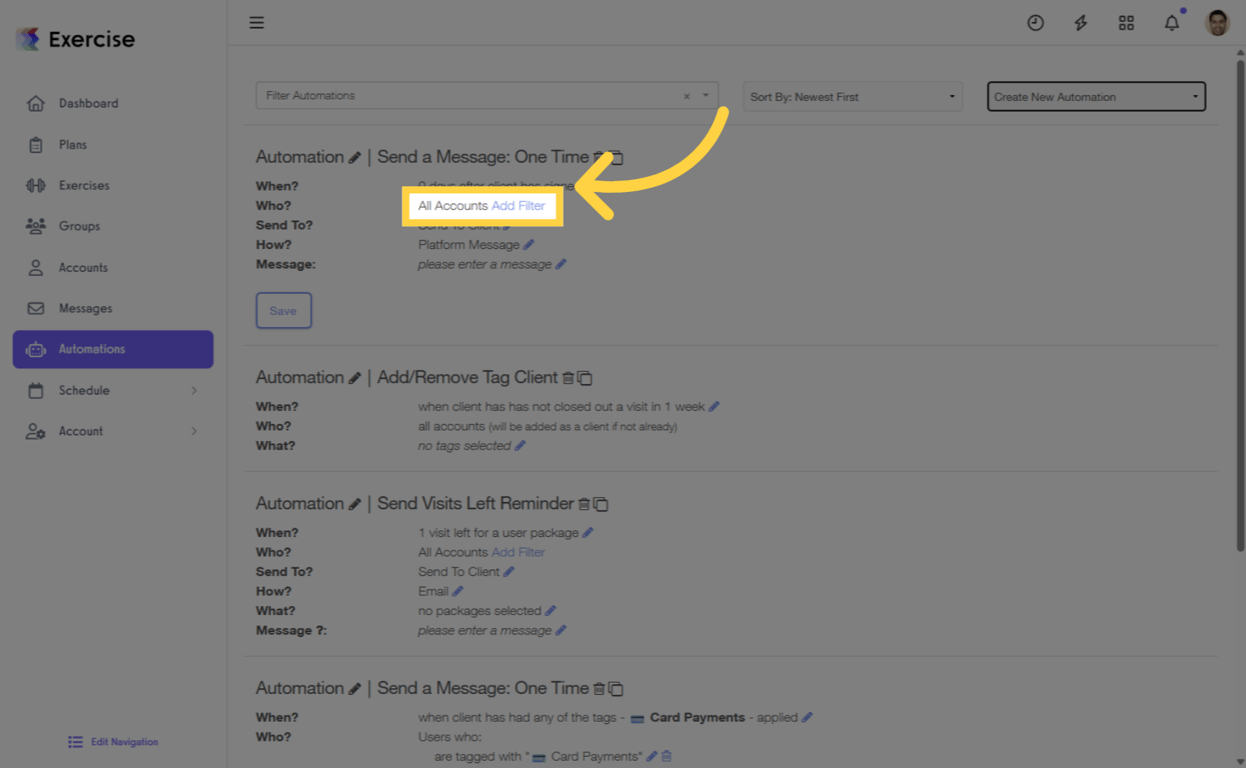Screen dimensions: 1246x768
Task: Edit name of last Send a Message automation
Action: [x=354, y=689]
